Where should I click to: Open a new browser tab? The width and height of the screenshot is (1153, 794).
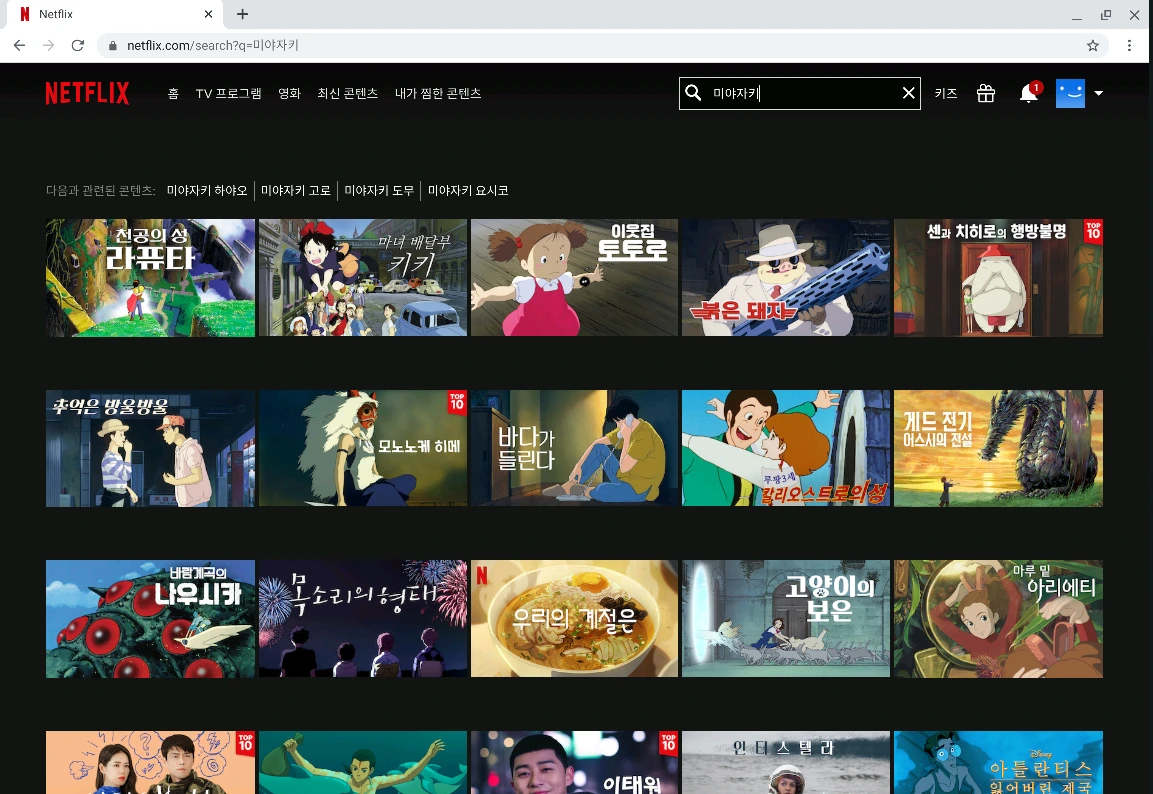[x=242, y=14]
